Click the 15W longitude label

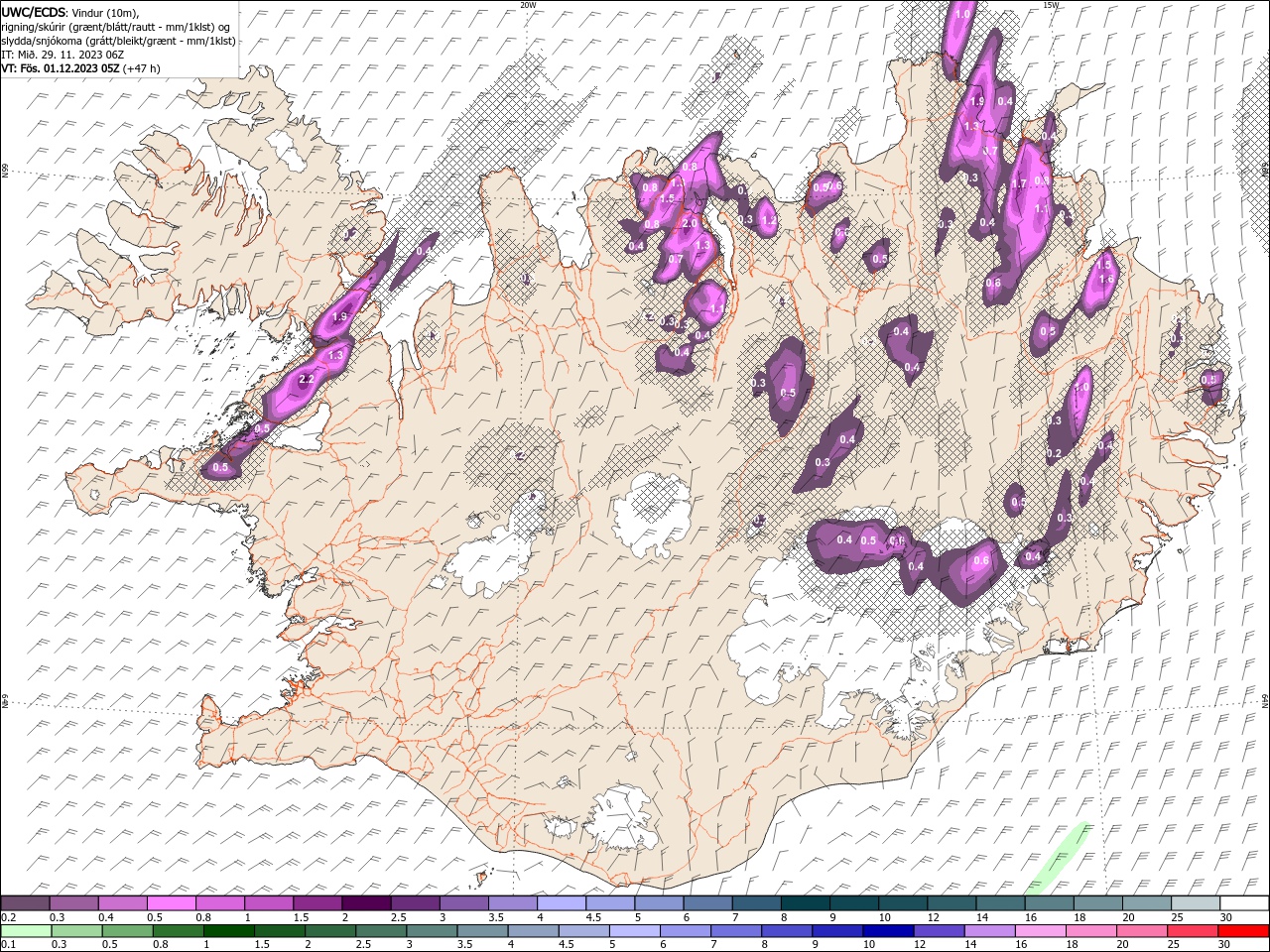click(x=1051, y=5)
